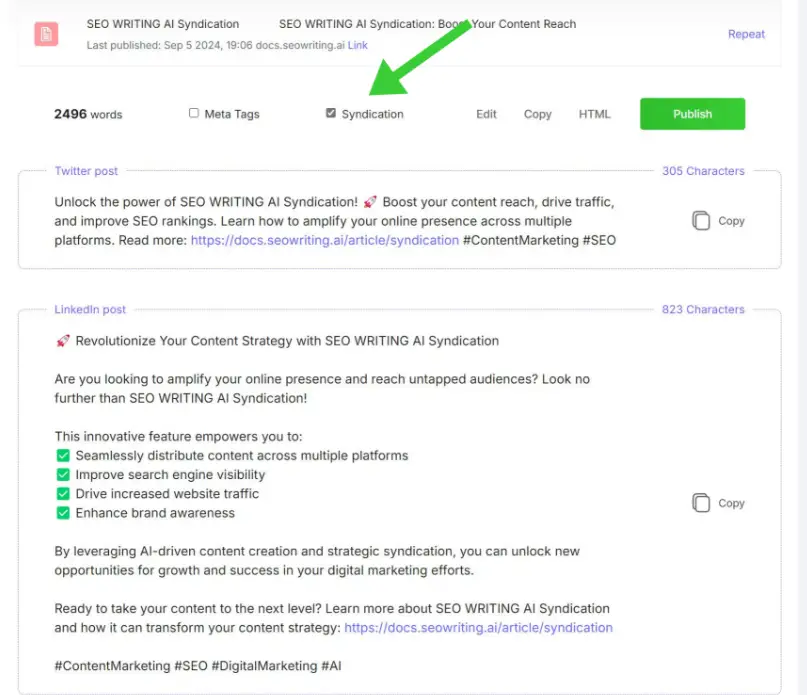Click the Copy label beside the Twitter post
This screenshot has width=807, height=695.
coord(731,221)
